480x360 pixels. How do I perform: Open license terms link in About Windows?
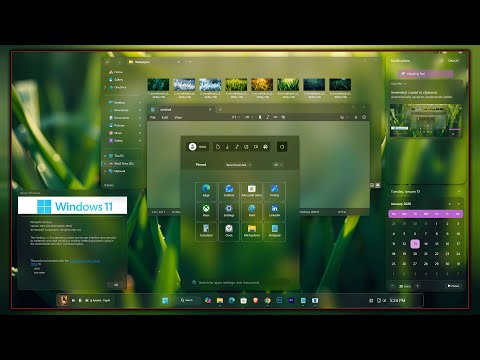click(x=85, y=261)
